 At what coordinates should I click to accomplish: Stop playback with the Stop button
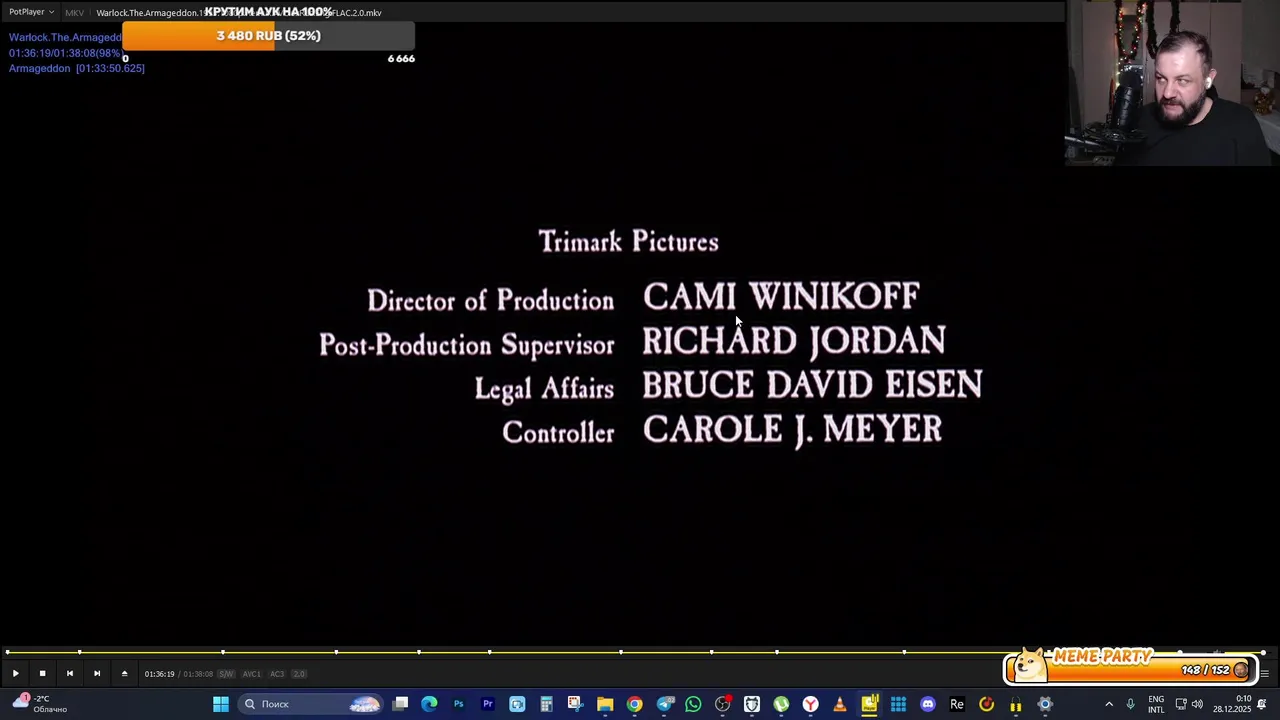pyautogui.click(x=42, y=674)
